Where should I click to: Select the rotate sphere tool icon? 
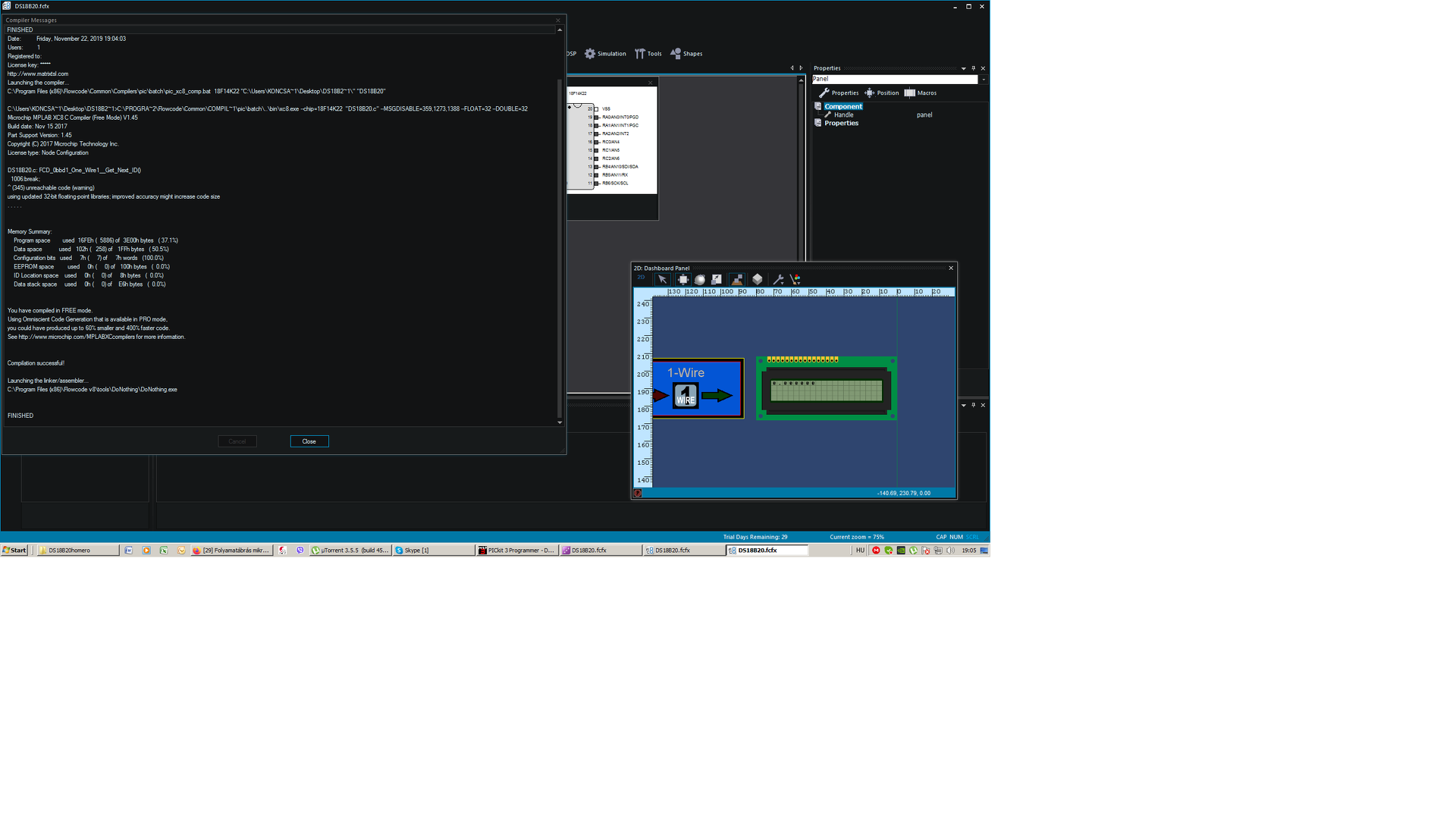(x=700, y=280)
